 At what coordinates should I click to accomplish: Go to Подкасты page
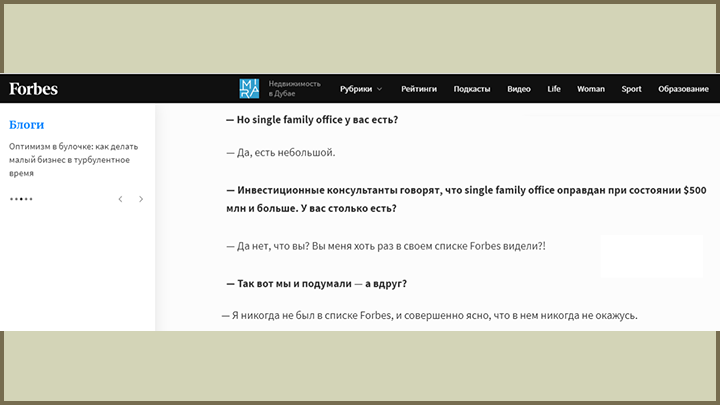(x=472, y=89)
